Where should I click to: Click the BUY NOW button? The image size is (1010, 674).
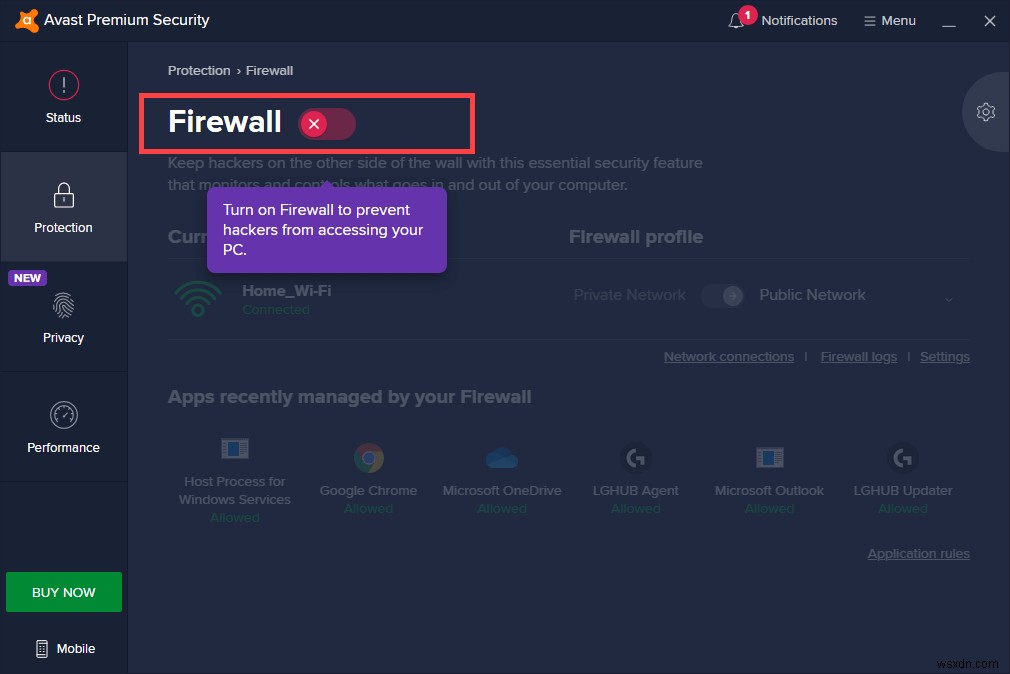[x=63, y=592]
